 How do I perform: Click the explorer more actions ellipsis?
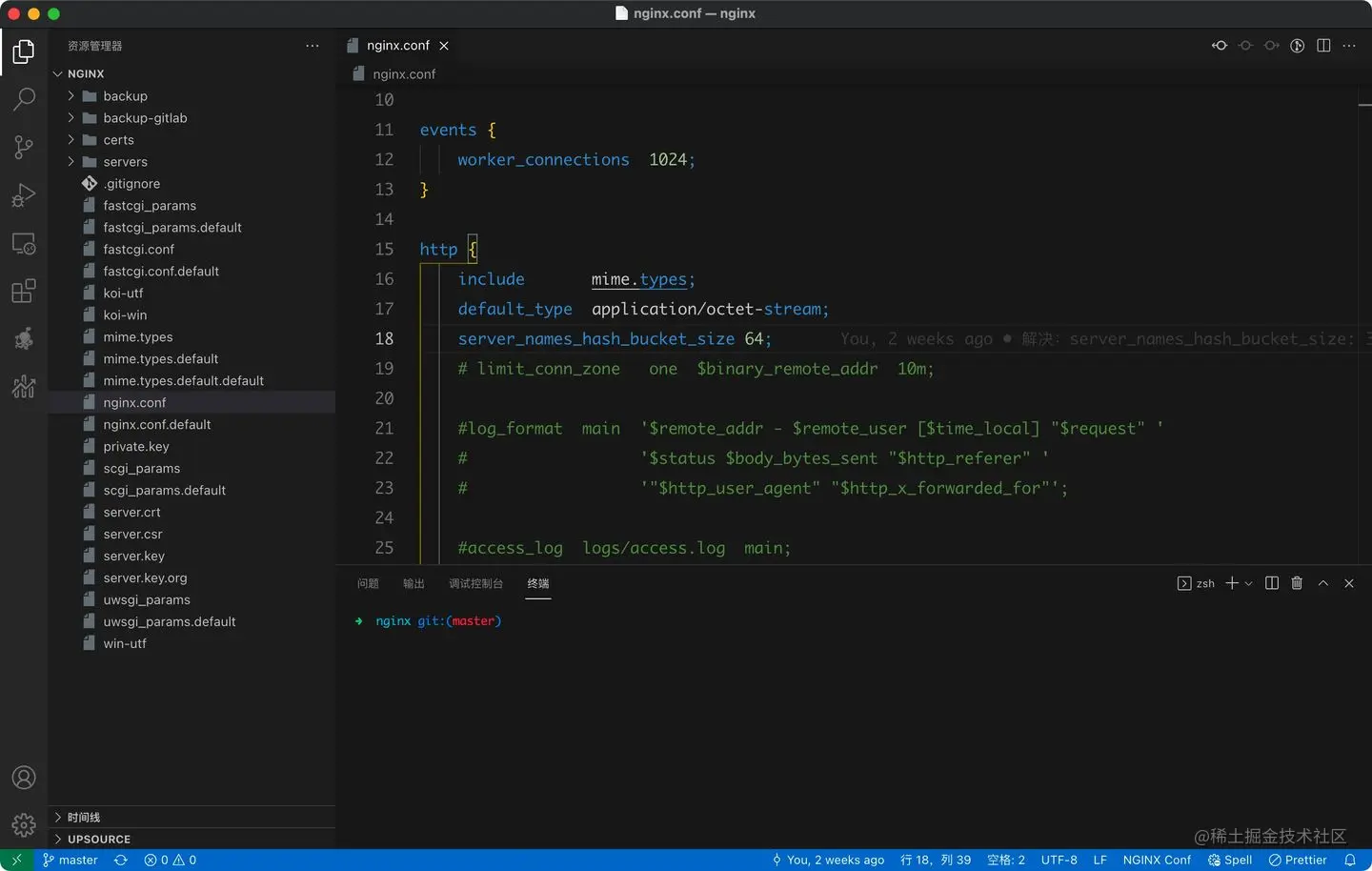(313, 46)
